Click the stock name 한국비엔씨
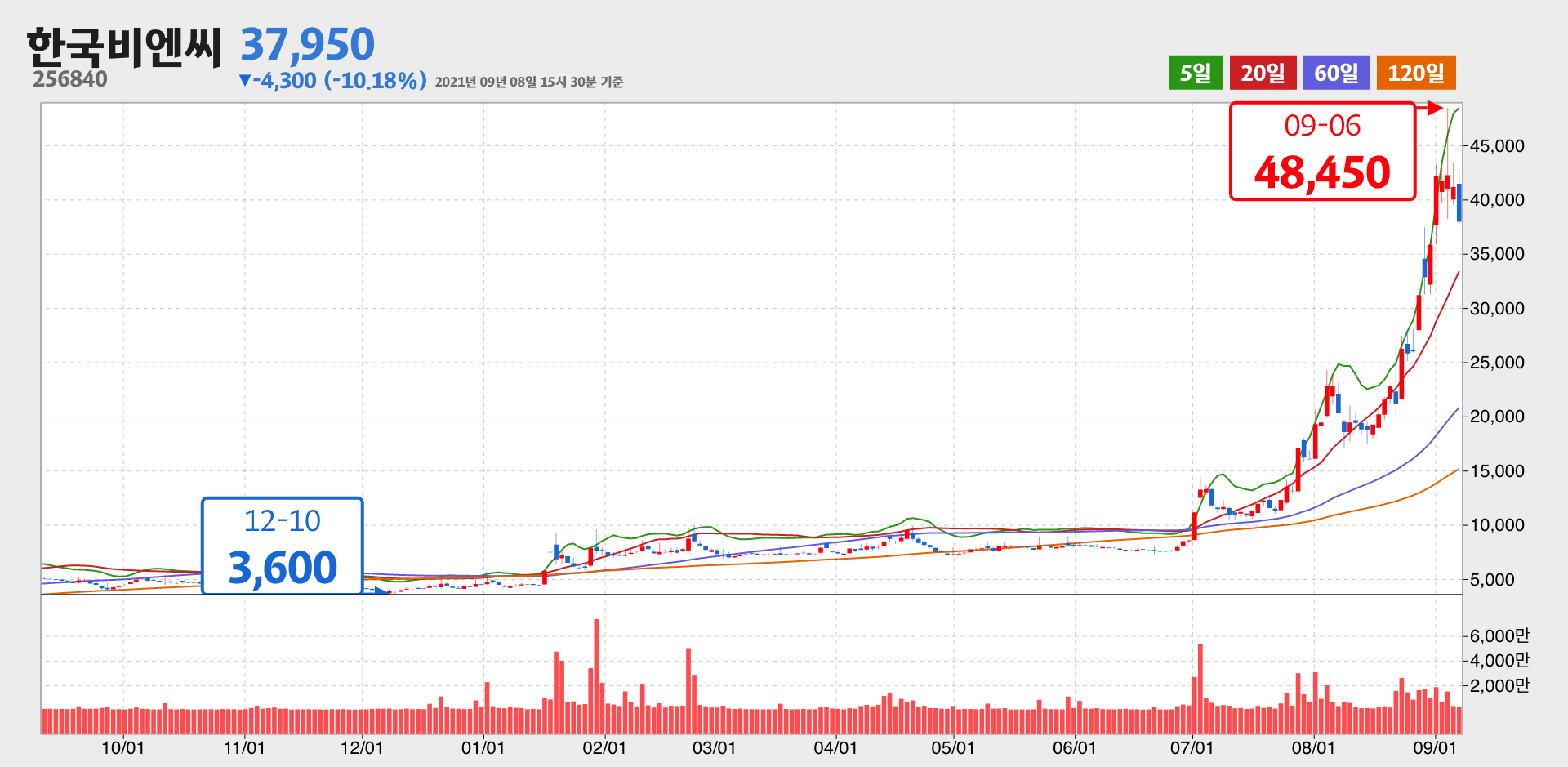Image resolution: width=1568 pixels, height=767 pixels. pyautogui.click(x=124, y=47)
